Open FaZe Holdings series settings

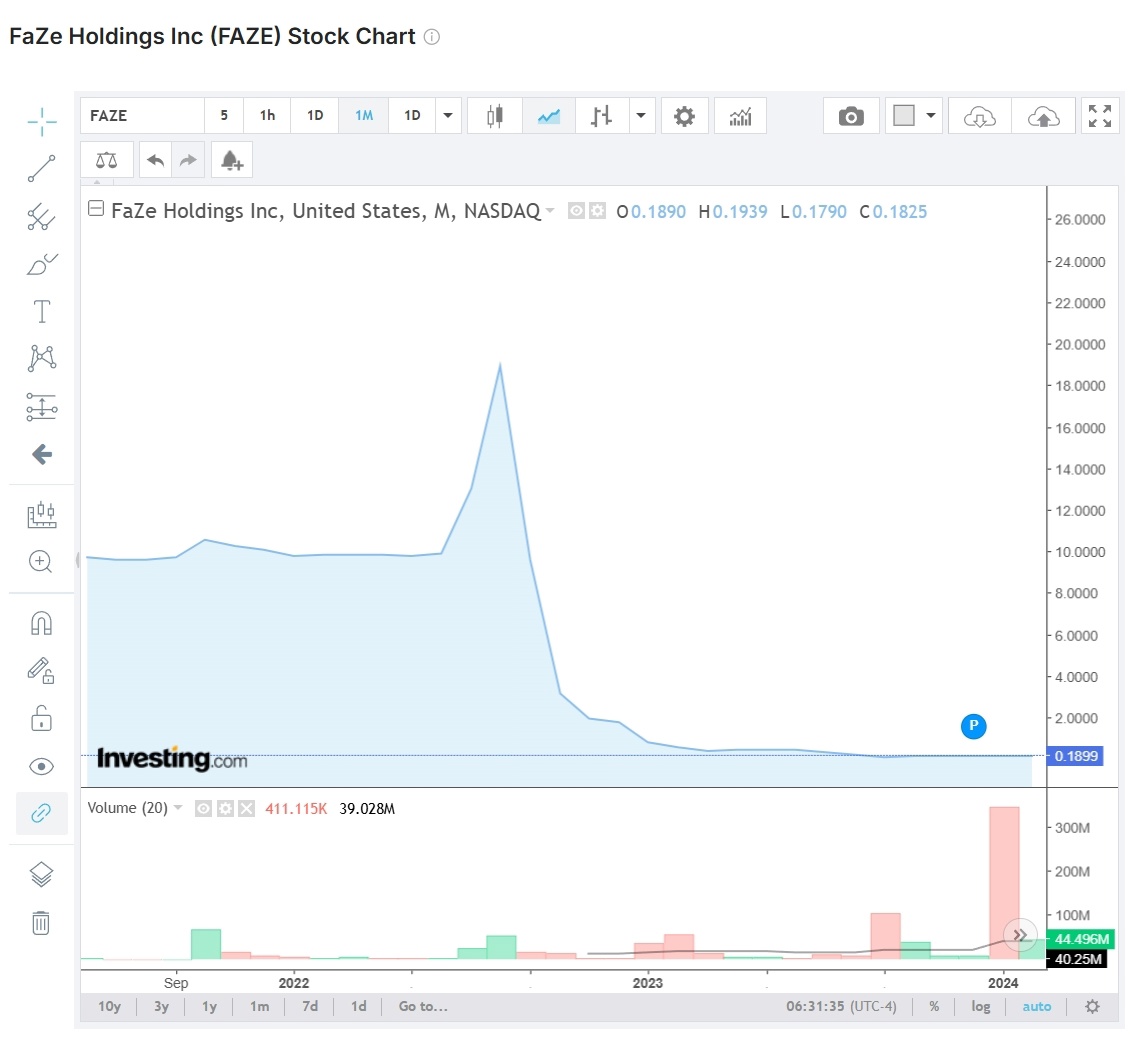click(597, 211)
